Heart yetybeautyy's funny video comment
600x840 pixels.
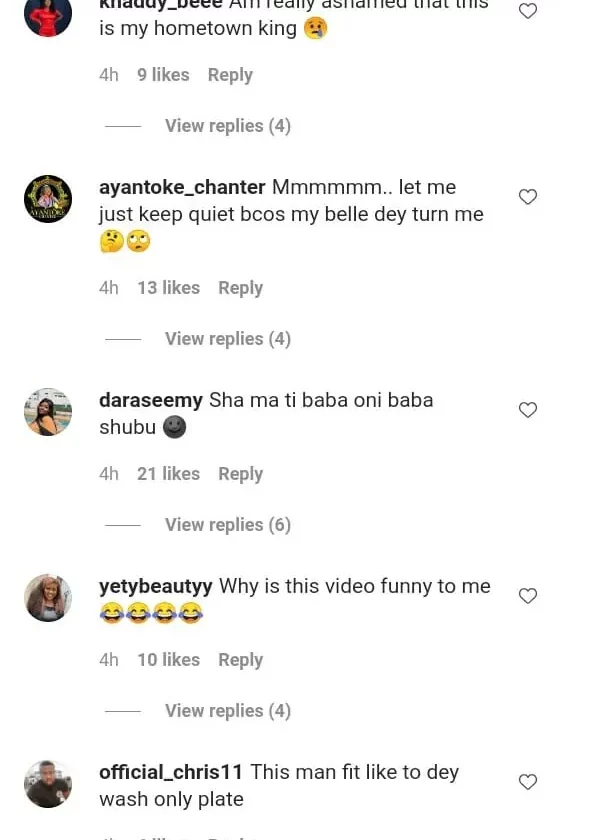(528, 596)
